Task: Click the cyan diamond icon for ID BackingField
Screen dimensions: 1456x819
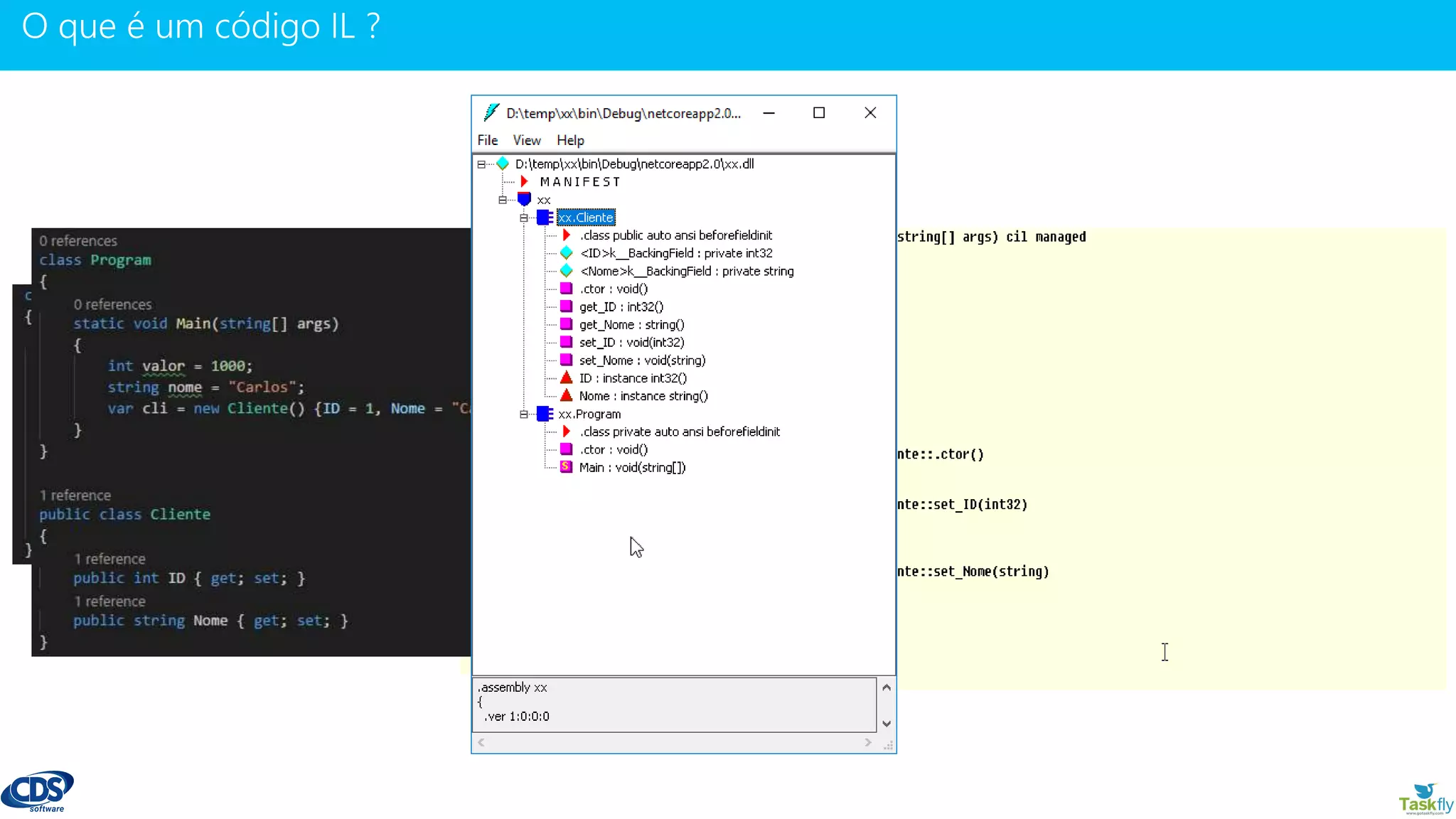Action: coord(567,253)
